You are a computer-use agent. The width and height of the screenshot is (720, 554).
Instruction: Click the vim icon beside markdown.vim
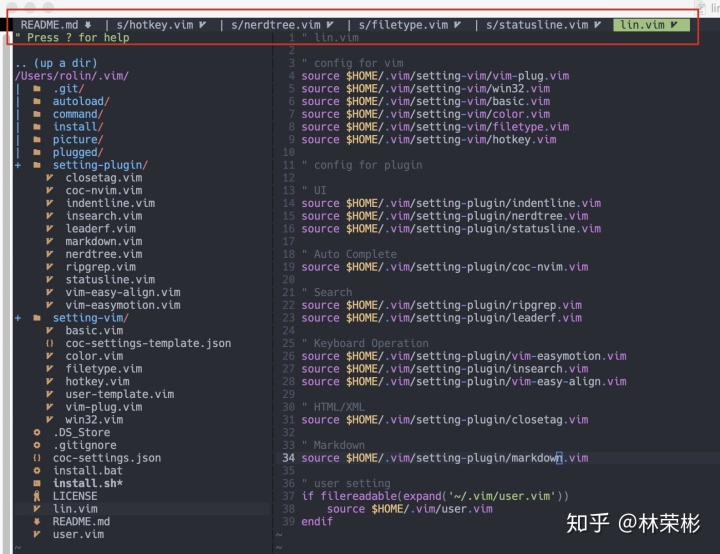[x=50, y=241]
